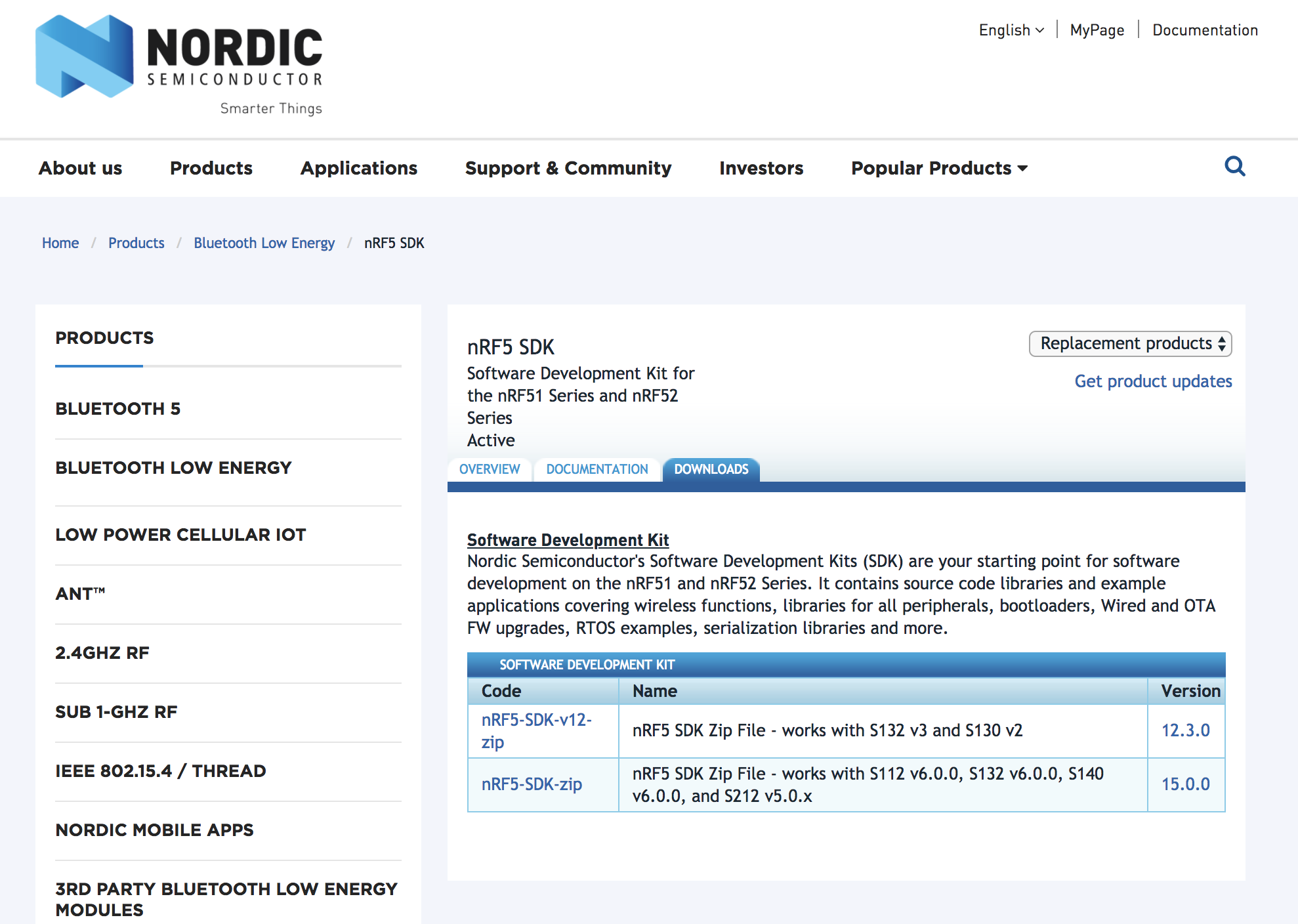The width and height of the screenshot is (1298, 924).
Task: Click the Products breadcrumb link
Action: pos(136,243)
